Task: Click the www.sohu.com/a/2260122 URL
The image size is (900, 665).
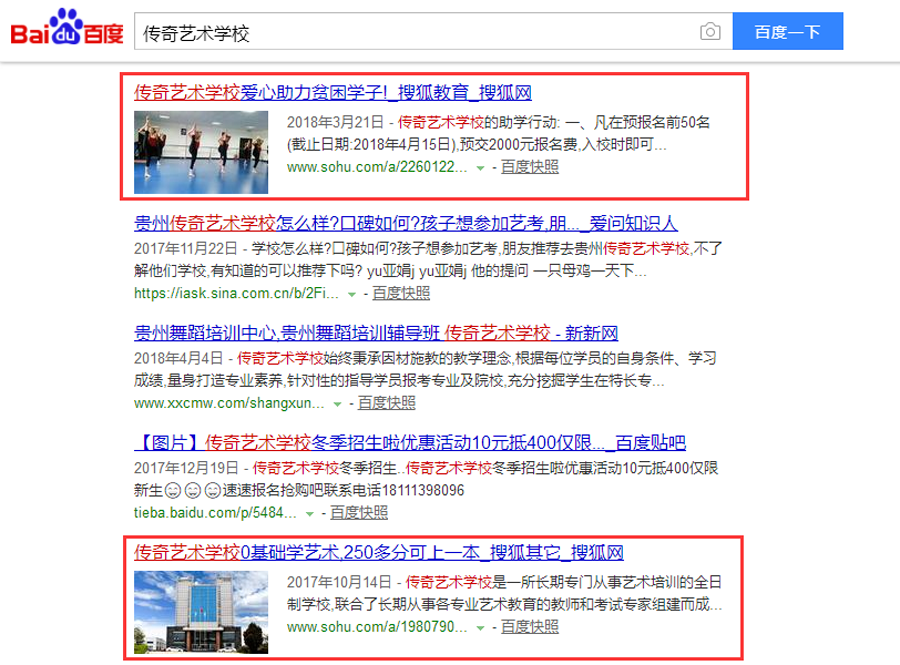Action: (377, 167)
